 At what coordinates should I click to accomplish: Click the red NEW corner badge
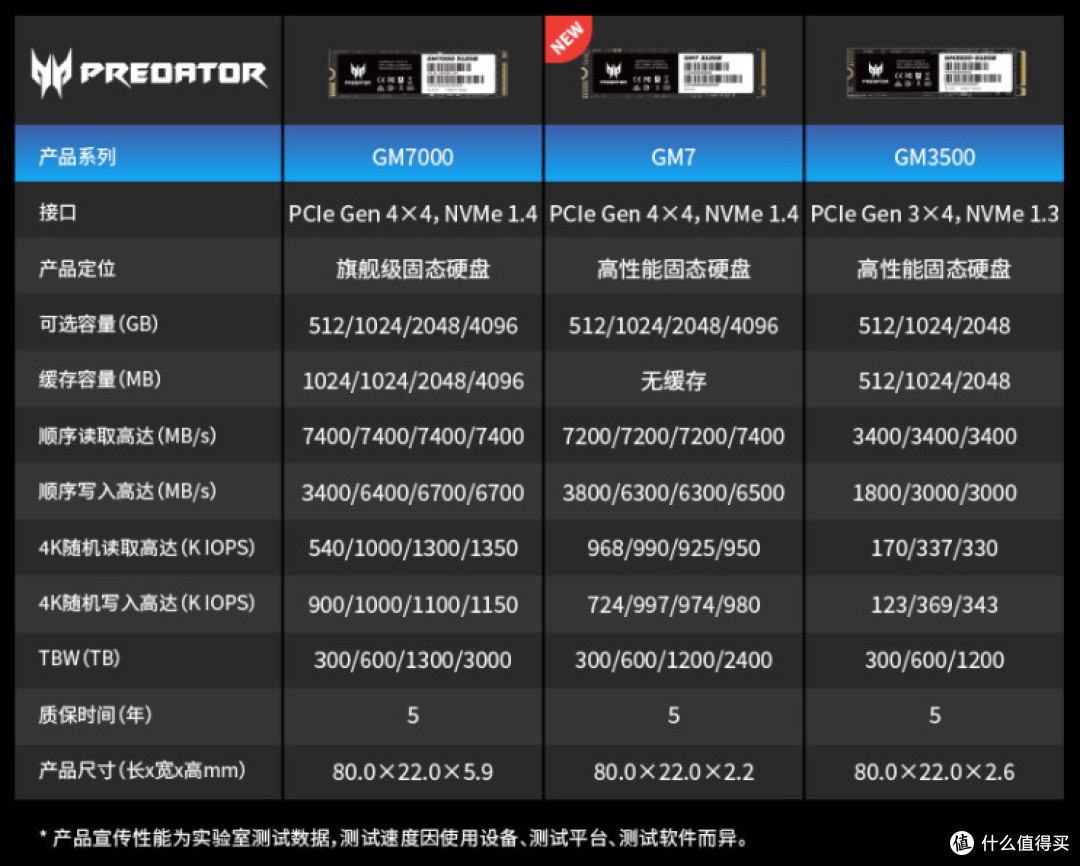click(566, 37)
